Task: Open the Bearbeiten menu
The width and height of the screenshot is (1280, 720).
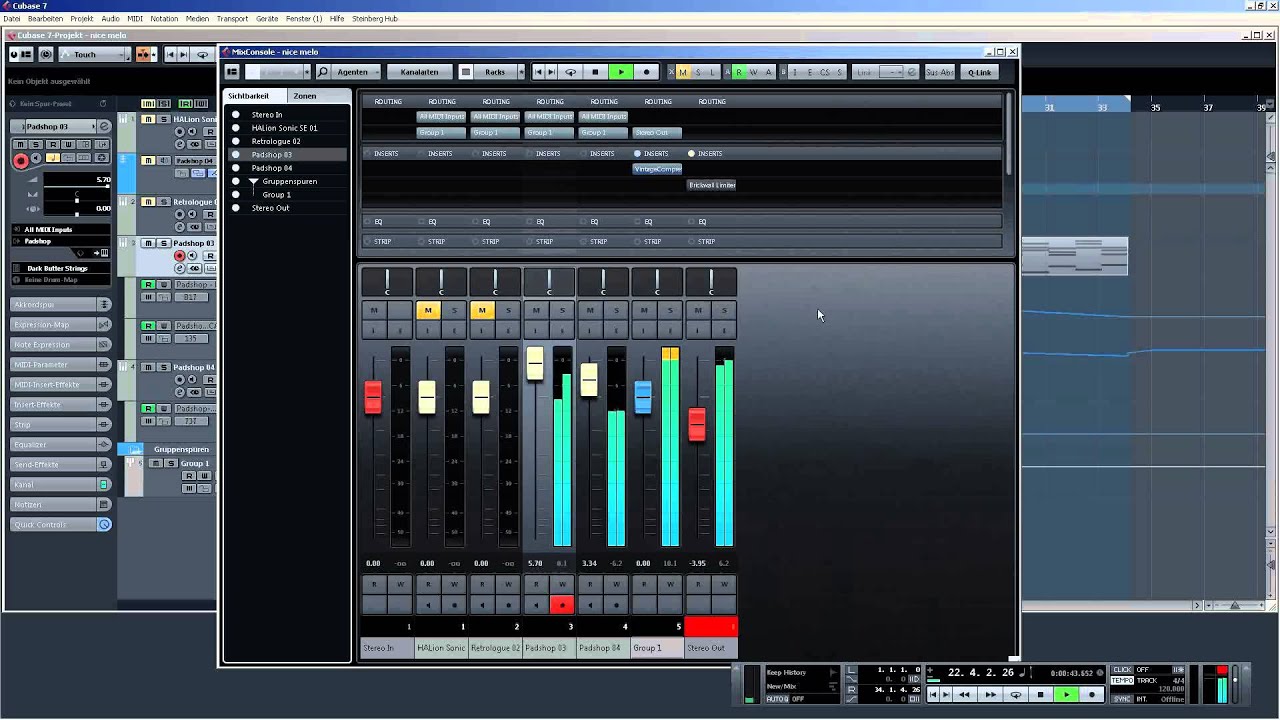Action: (45, 18)
